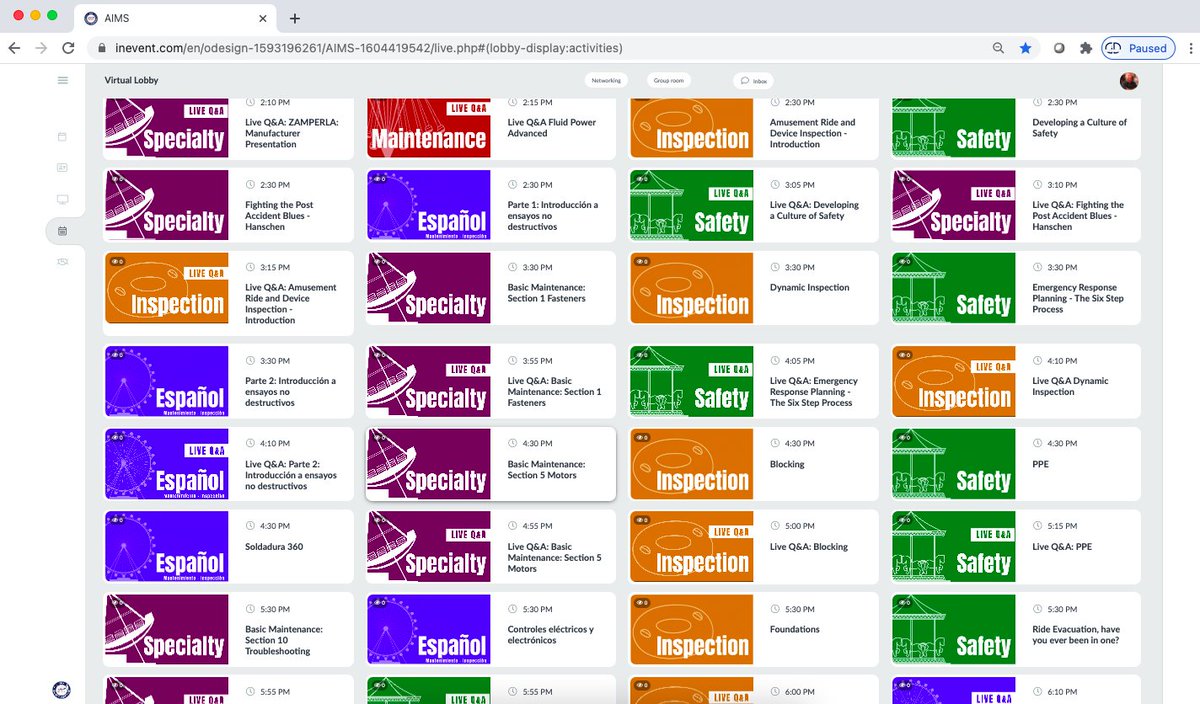This screenshot has height=704, width=1200.
Task: Open Live Q&A: Basic Maintenance Section 1 Fasteners
Action: [x=491, y=381]
